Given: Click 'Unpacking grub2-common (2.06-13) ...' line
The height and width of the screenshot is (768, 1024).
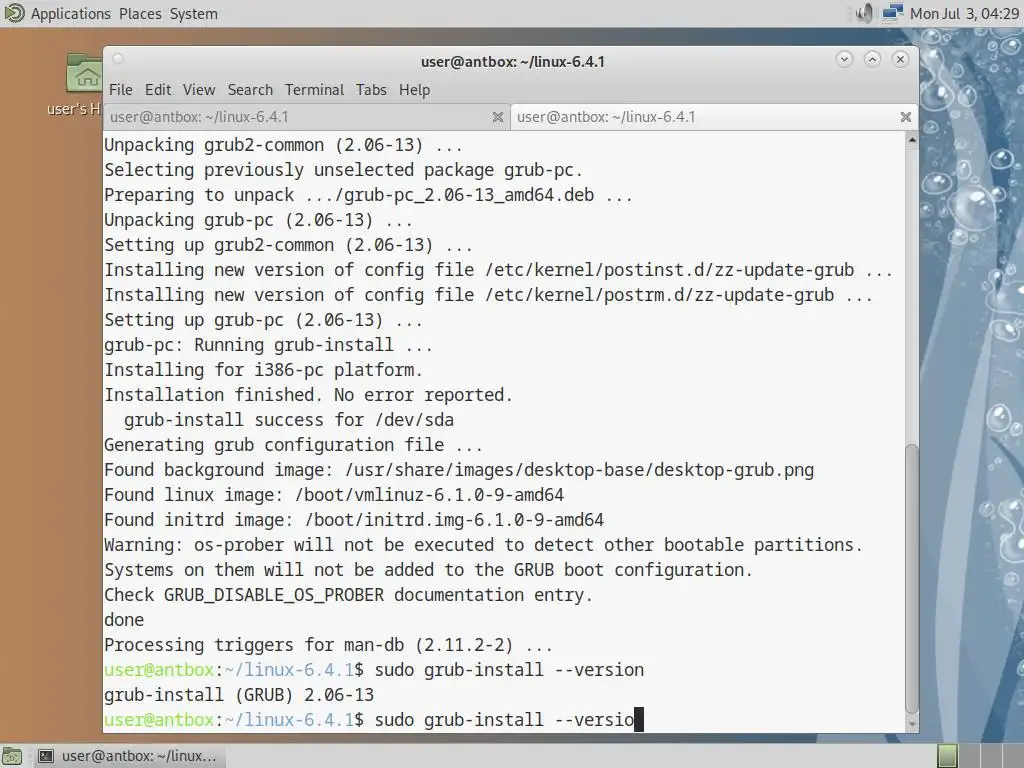Looking at the screenshot, I should point(283,145).
